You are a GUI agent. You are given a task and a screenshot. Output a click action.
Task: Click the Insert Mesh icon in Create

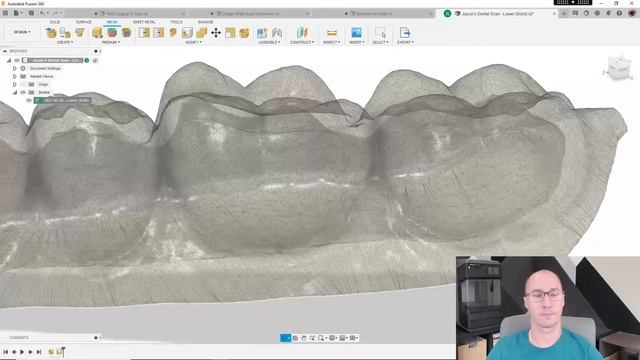click(x=51, y=33)
